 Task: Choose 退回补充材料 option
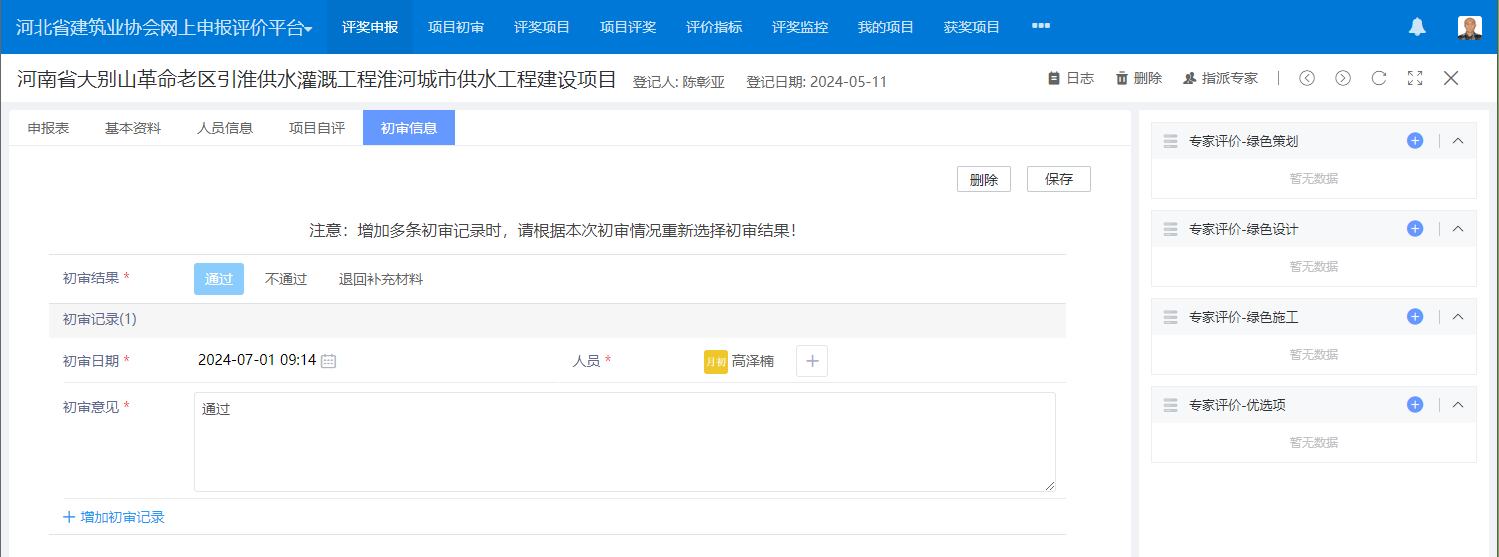click(381, 279)
